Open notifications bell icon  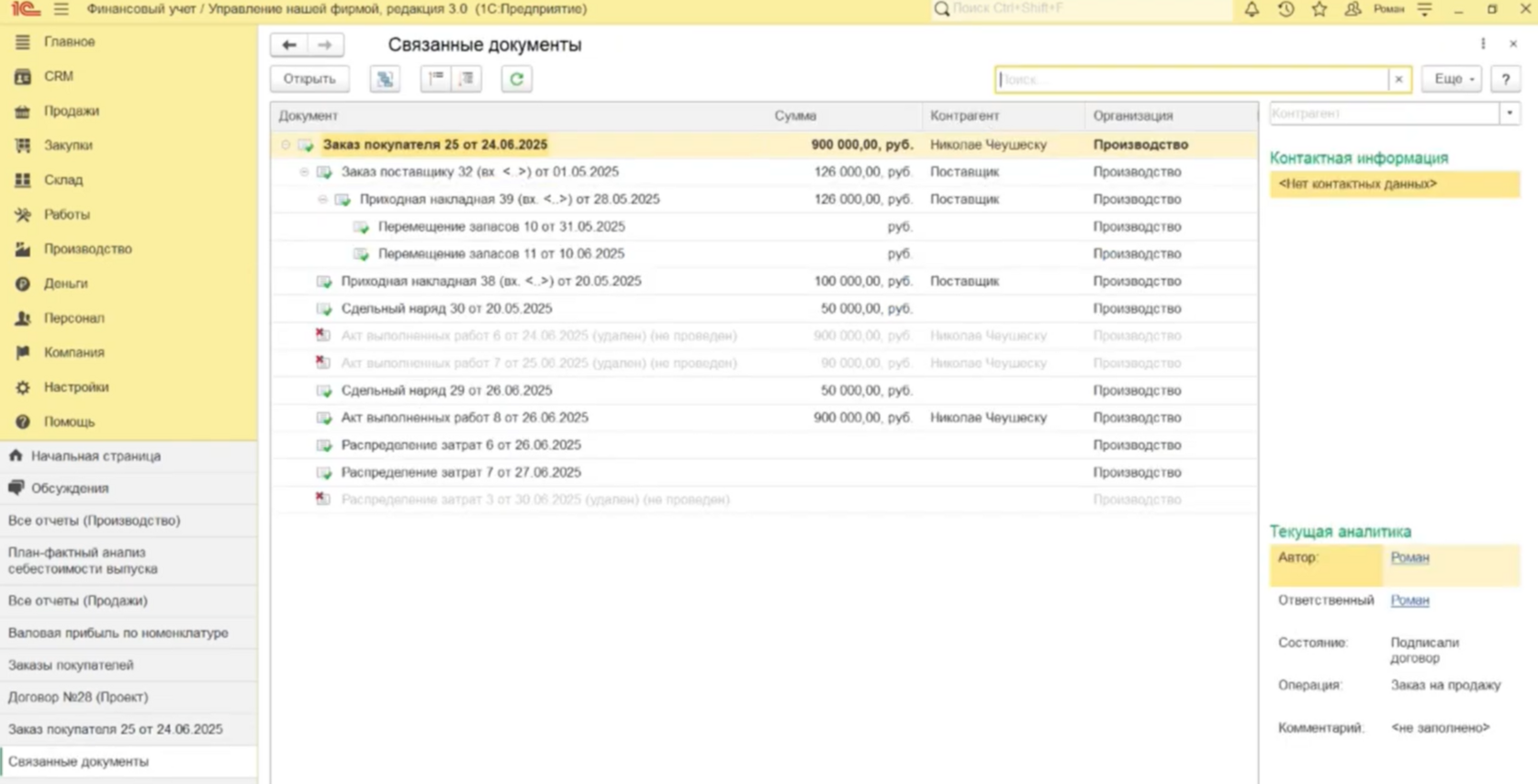click(1252, 9)
